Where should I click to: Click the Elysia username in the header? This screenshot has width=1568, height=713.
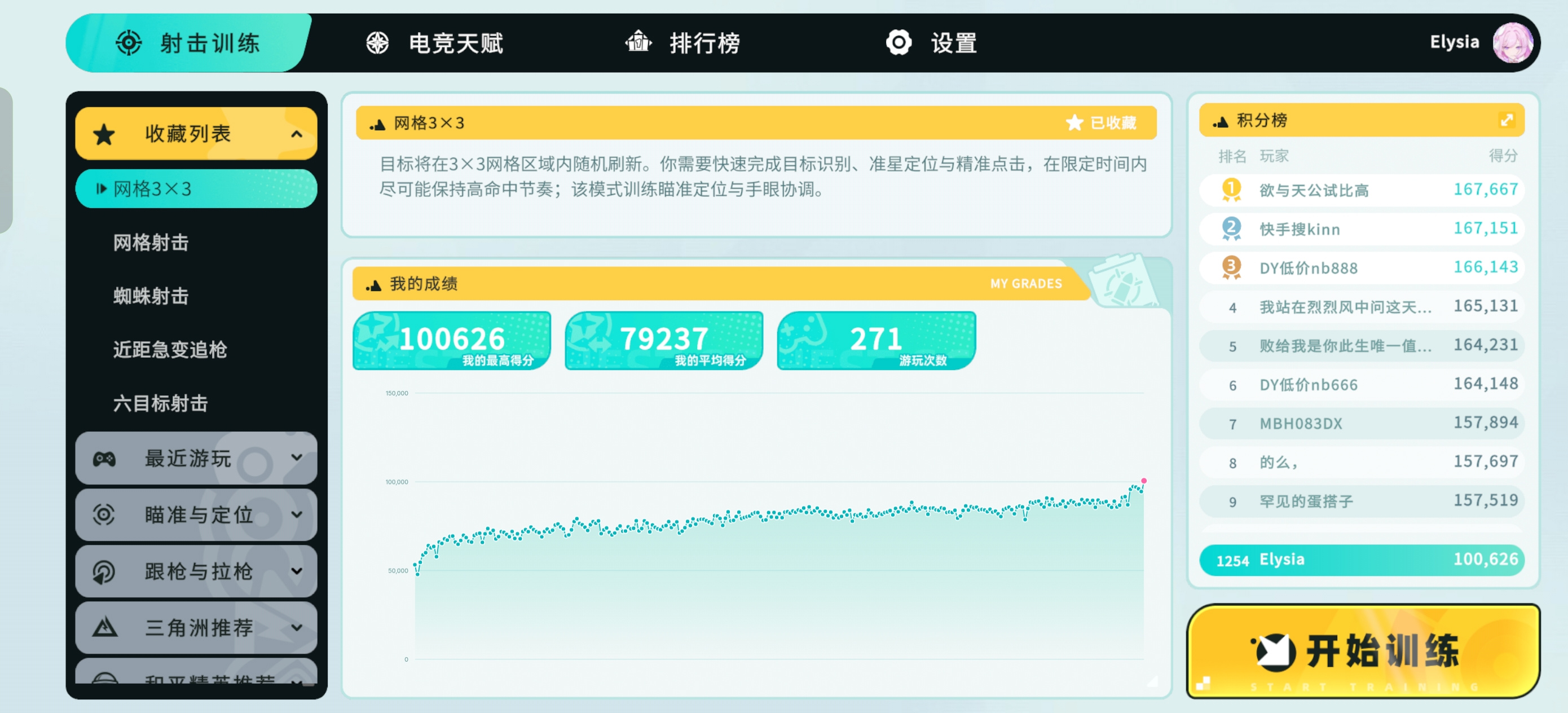pos(1454,42)
